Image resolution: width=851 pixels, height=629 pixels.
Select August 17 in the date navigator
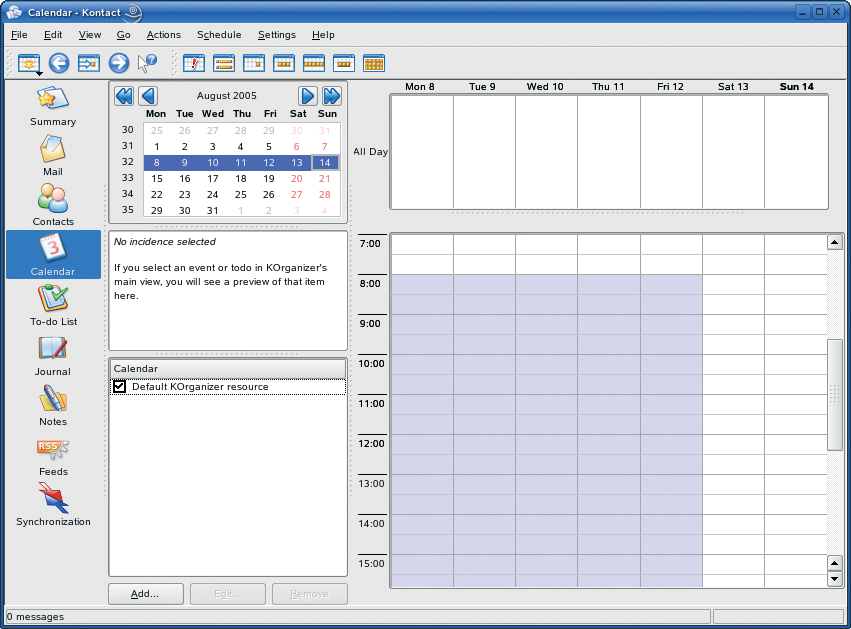(x=213, y=179)
